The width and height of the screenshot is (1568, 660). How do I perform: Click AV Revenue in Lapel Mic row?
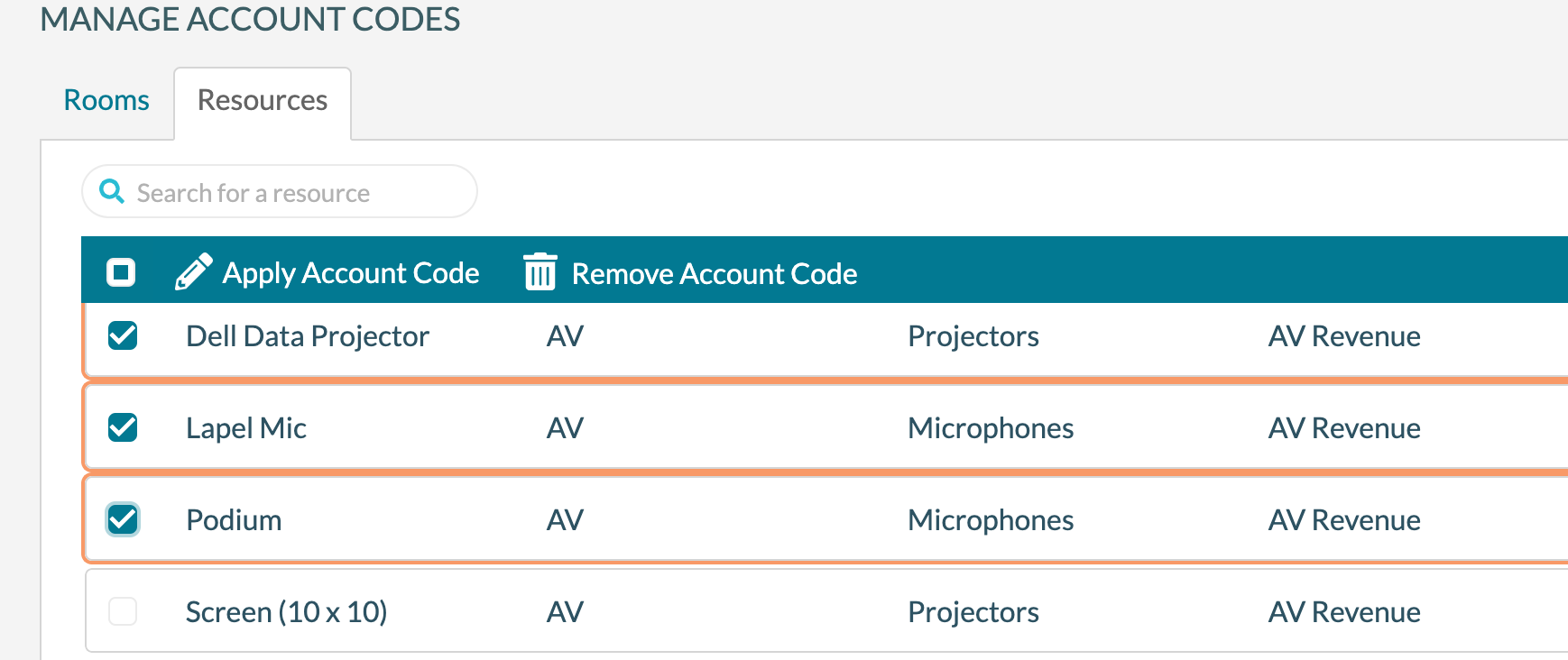point(1344,428)
